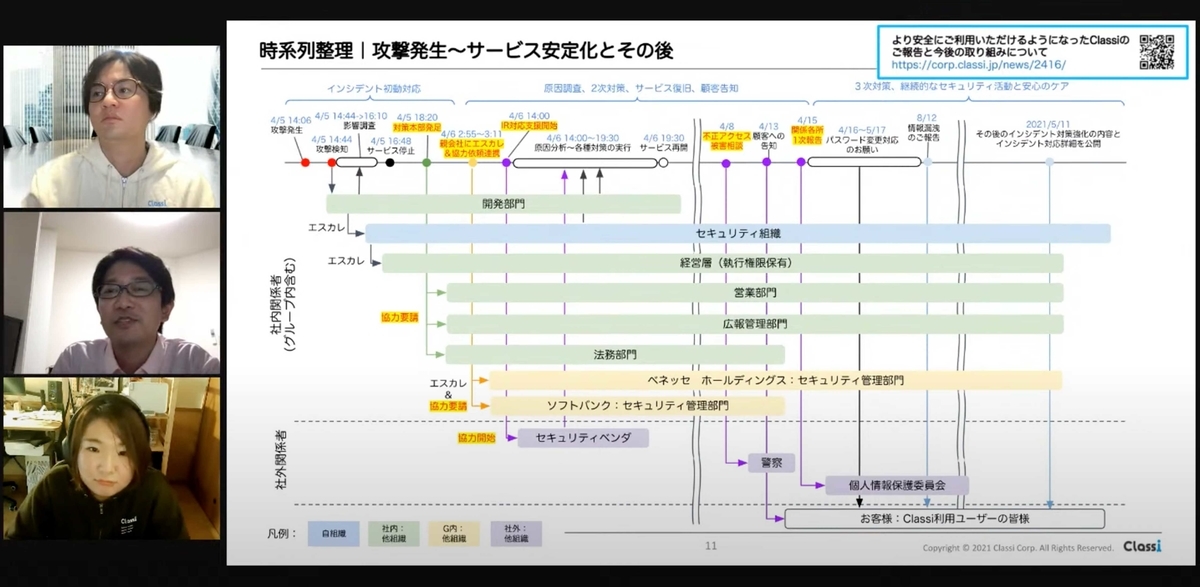The image size is (1200, 587).
Task: Click the 個人情報保護委員会 box
Action: pos(897,484)
